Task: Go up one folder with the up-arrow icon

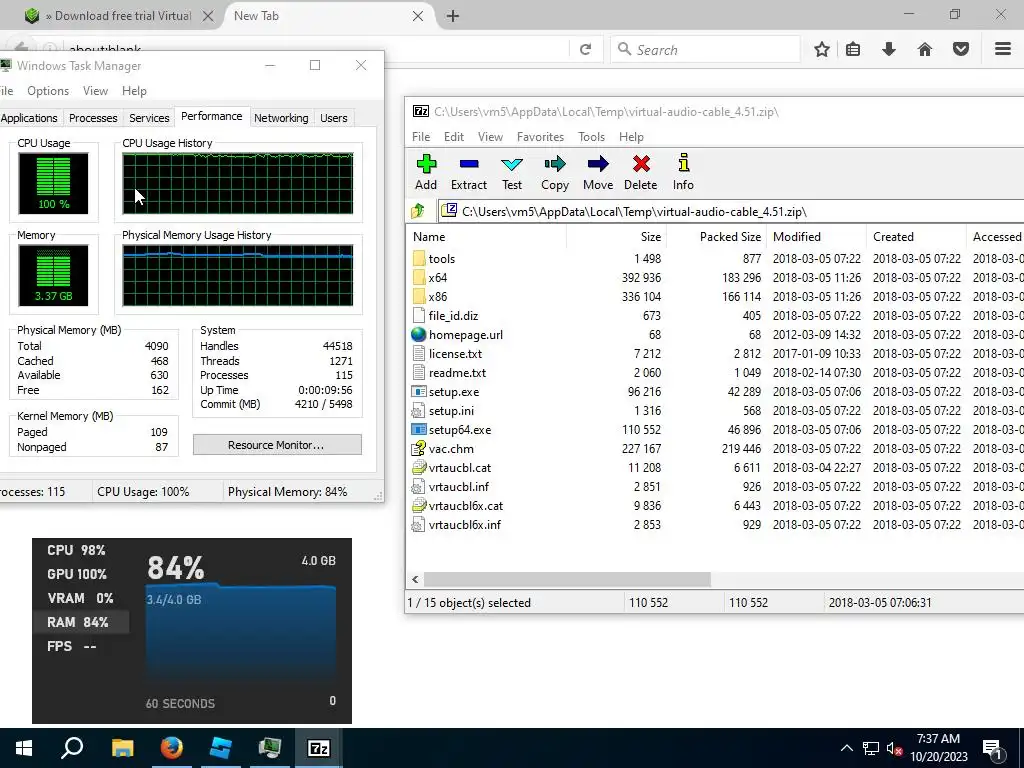Action: click(418, 211)
